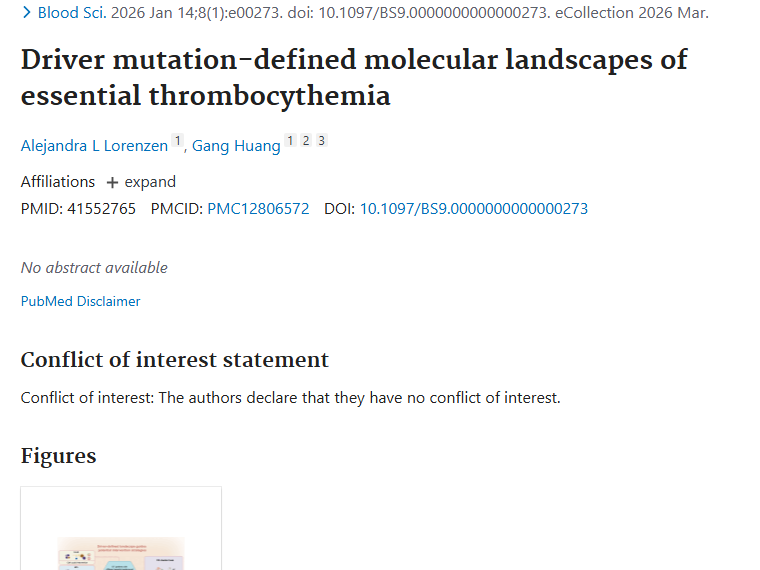Follow the blue DOI link 10.1097/BS9.0000000000000273
The width and height of the screenshot is (760, 570).
(473, 209)
